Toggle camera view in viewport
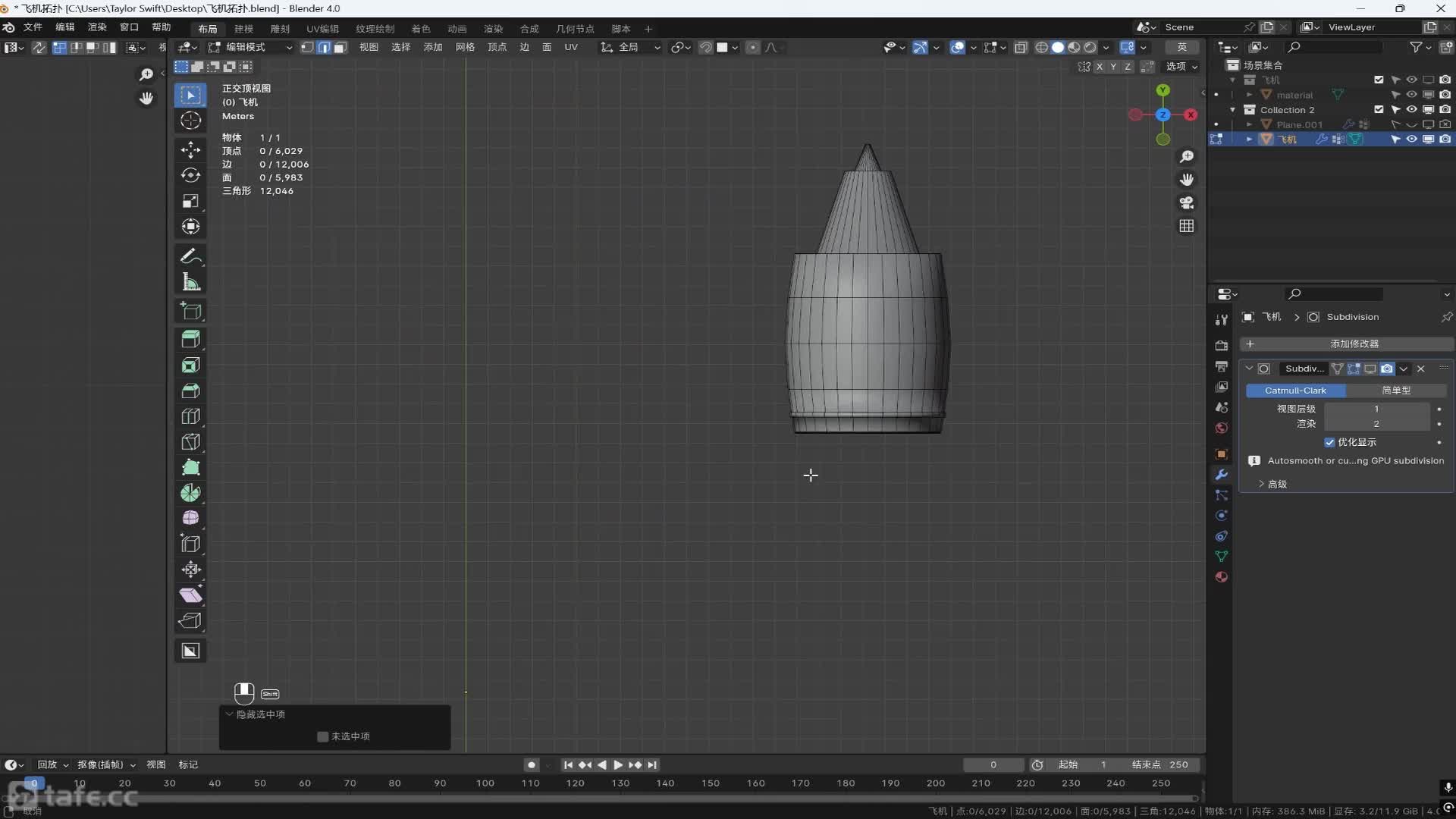The image size is (1456, 819). (1187, 202)
